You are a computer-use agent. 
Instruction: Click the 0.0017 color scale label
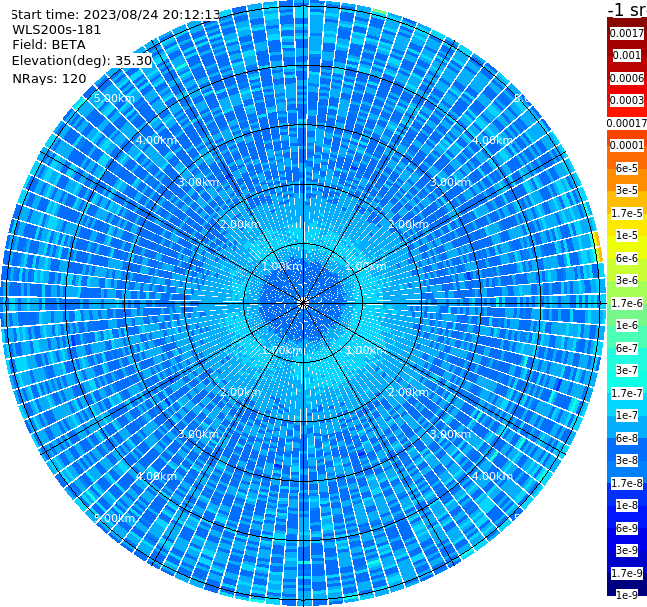pos(627,33)
